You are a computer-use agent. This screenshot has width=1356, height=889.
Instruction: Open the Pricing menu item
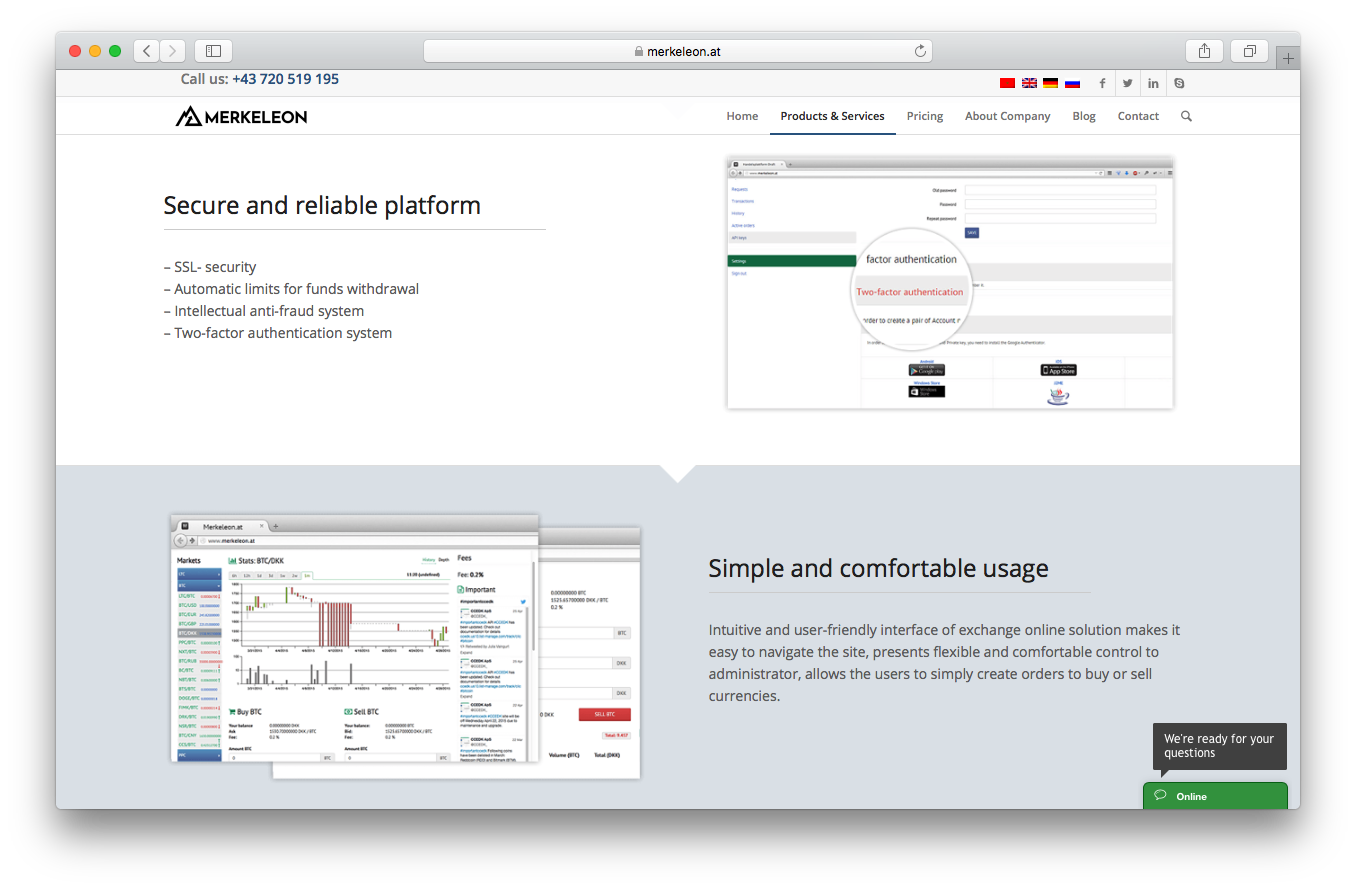(x=925, y=116)
